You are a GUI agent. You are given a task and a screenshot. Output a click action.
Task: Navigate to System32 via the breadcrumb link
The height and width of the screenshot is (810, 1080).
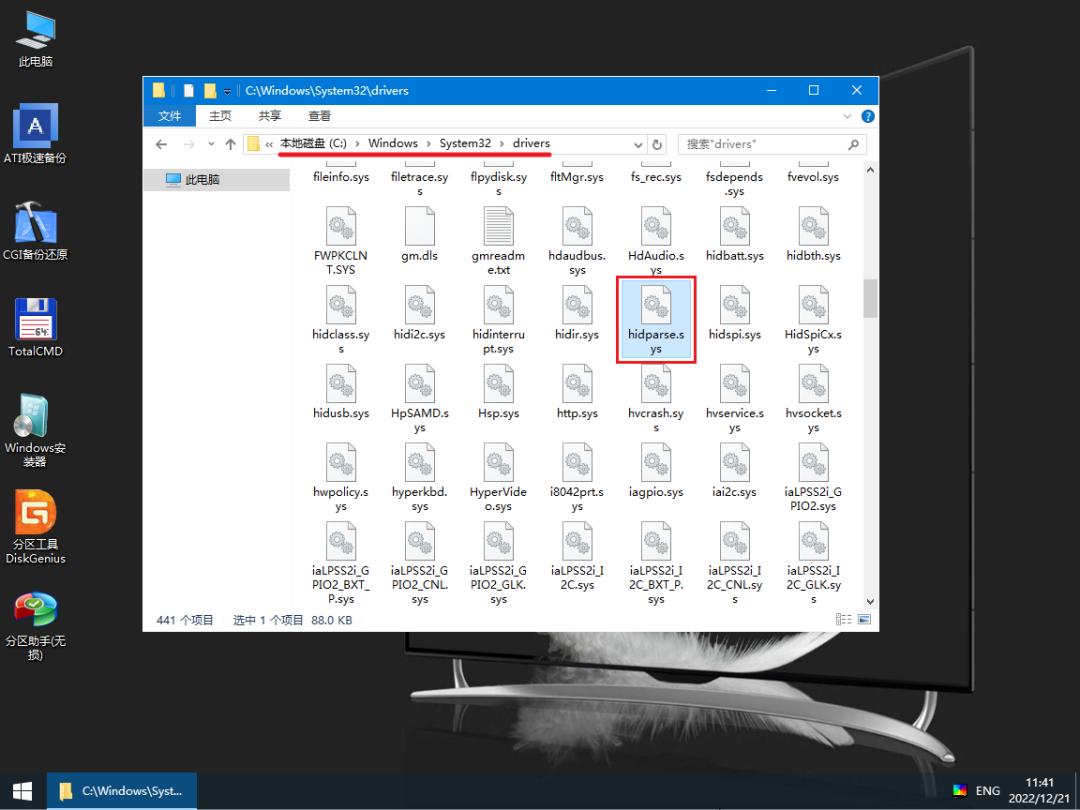[x=464, y=143]
